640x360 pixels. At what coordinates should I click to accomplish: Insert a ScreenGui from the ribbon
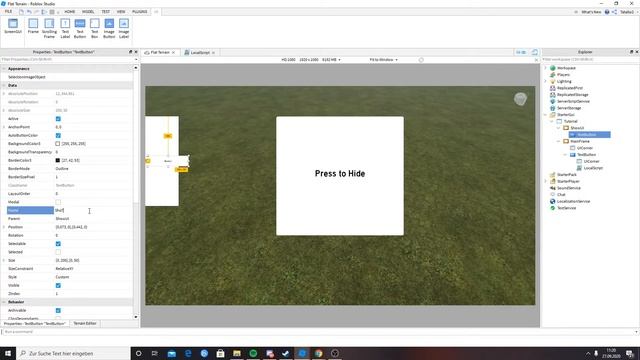tap(13, 27)
